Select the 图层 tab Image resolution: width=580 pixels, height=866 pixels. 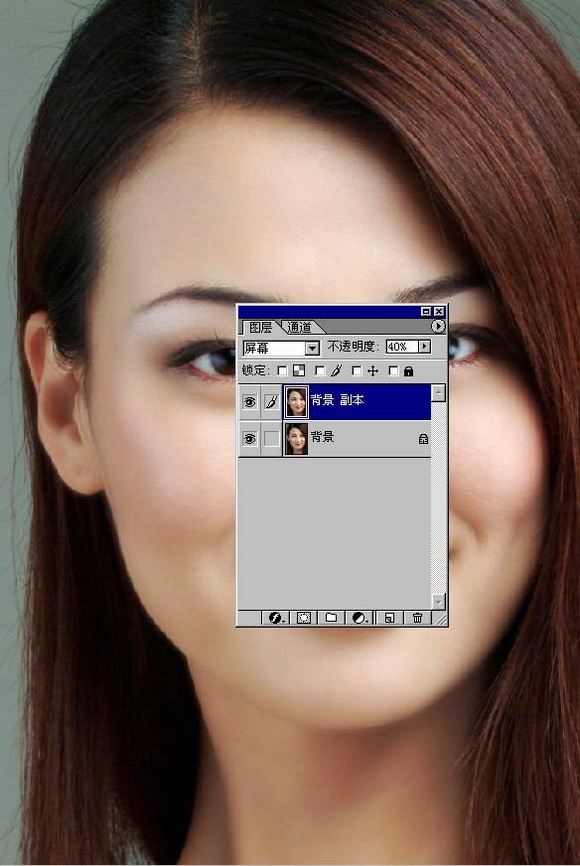pyautogui.click(x=261, y=328)
